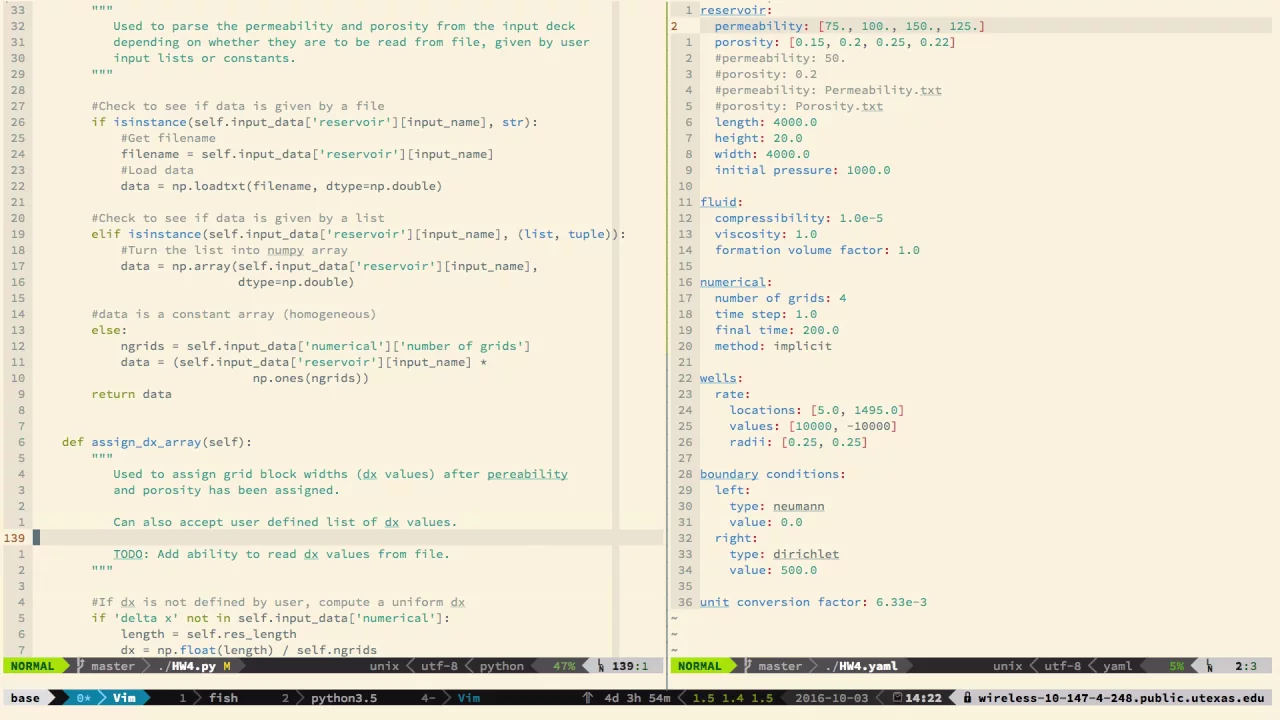Select the tmux session name base

pyautogui.click(x=25, y=698)
